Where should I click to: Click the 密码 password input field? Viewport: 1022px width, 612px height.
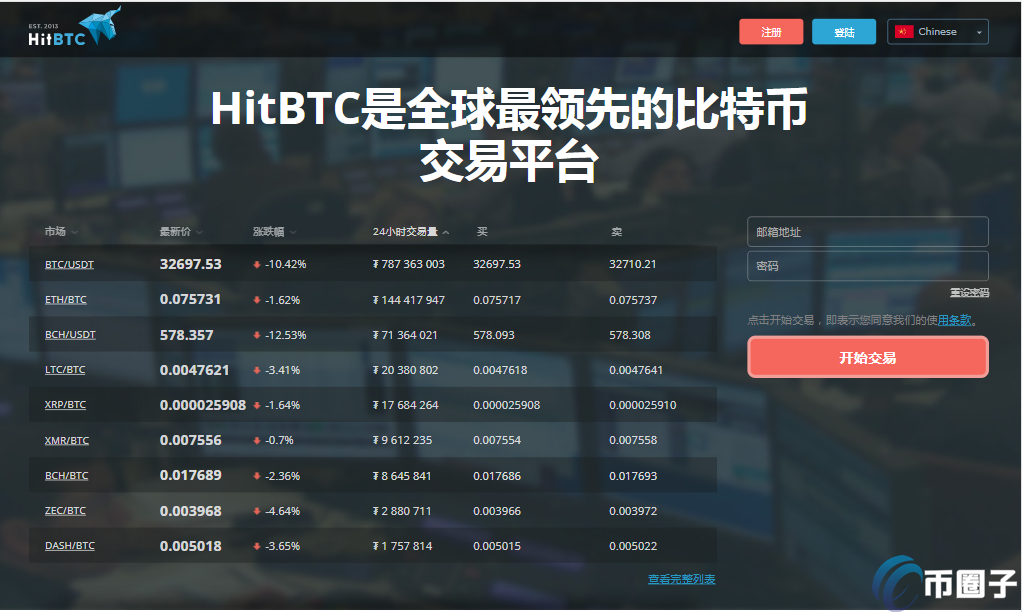(x=868, y=266)
